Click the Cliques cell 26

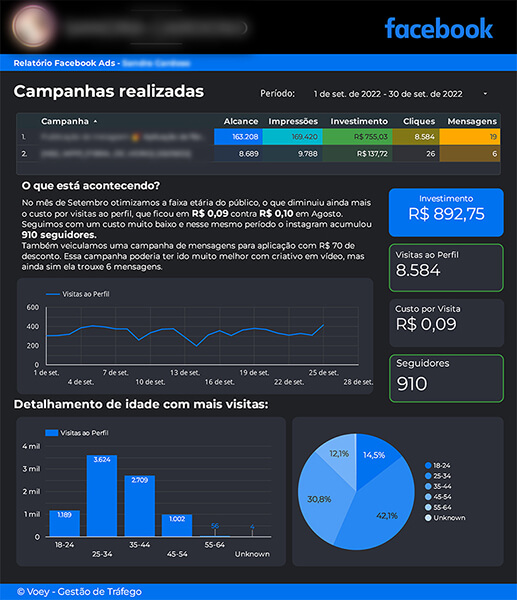416,154
